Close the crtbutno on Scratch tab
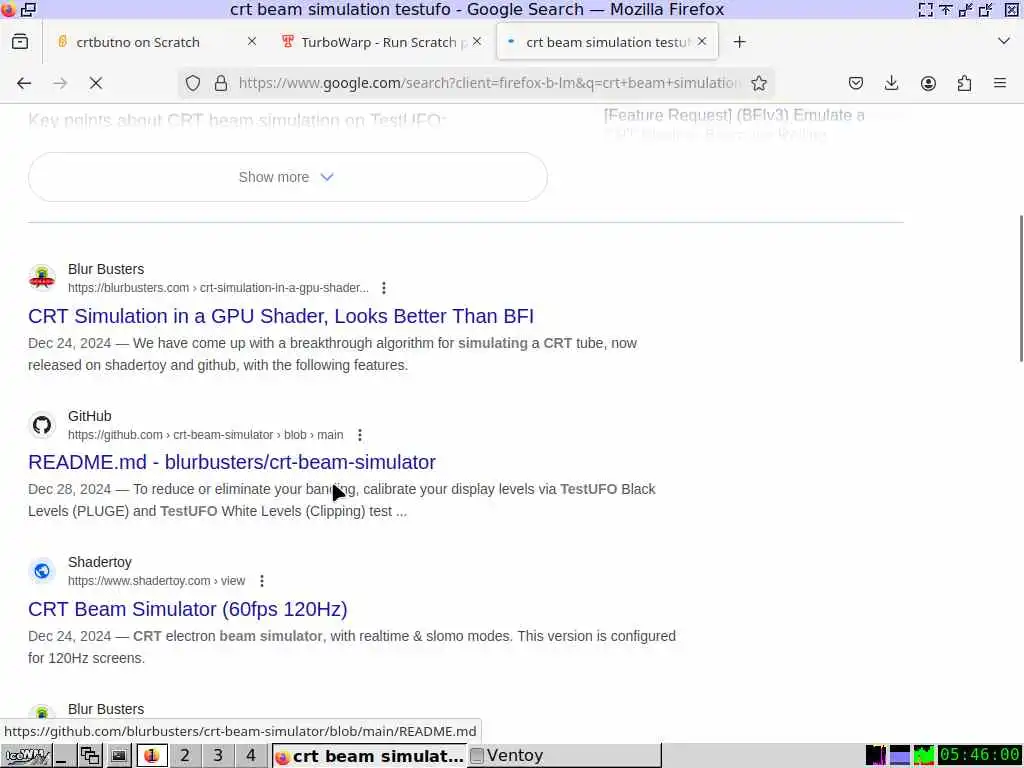This screenshot has width=1024, height=768. click(x=251, y=41)
